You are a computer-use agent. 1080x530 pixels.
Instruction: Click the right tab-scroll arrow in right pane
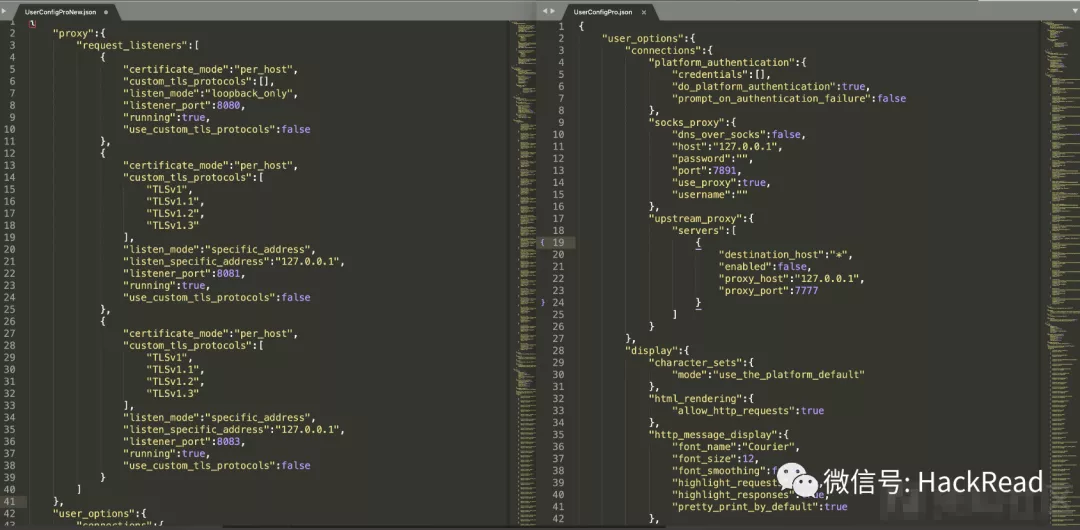[x=552, y=12]
